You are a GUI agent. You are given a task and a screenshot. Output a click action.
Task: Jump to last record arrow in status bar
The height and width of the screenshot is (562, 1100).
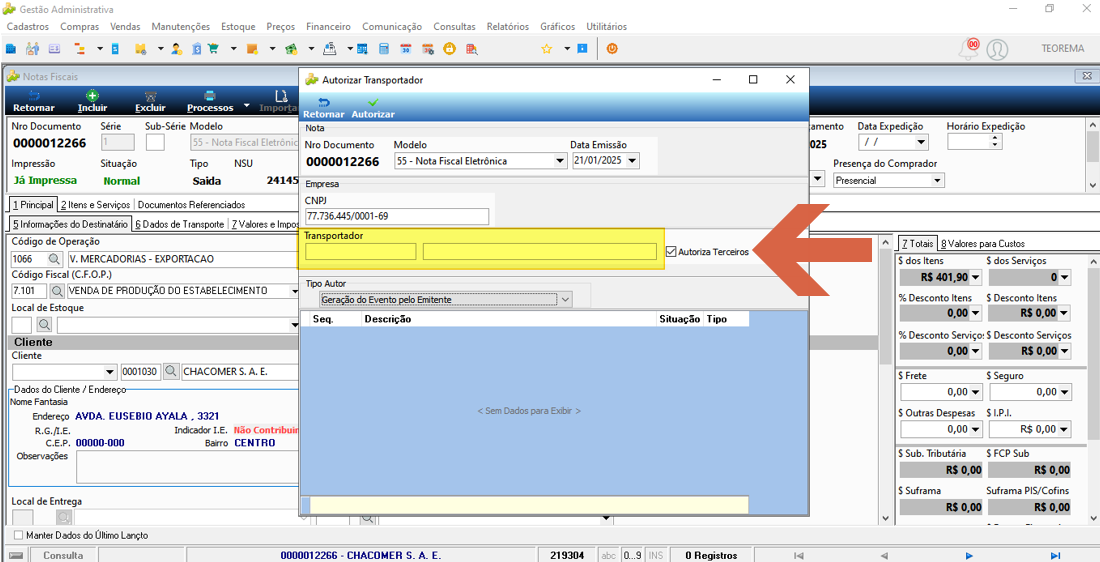[1054, 555]
